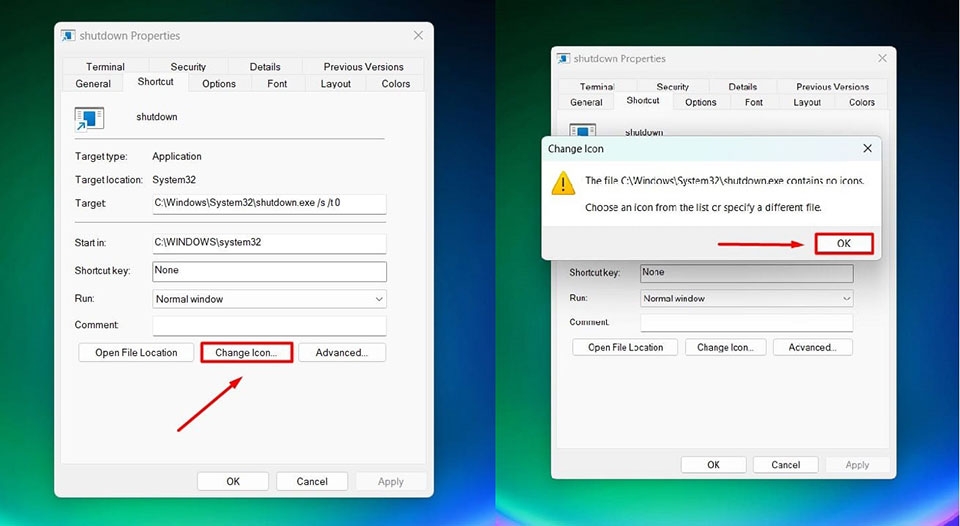Click Advanced... button in right Properties window
This screenshot has height=526, width=960.
[x=812, y=347]
